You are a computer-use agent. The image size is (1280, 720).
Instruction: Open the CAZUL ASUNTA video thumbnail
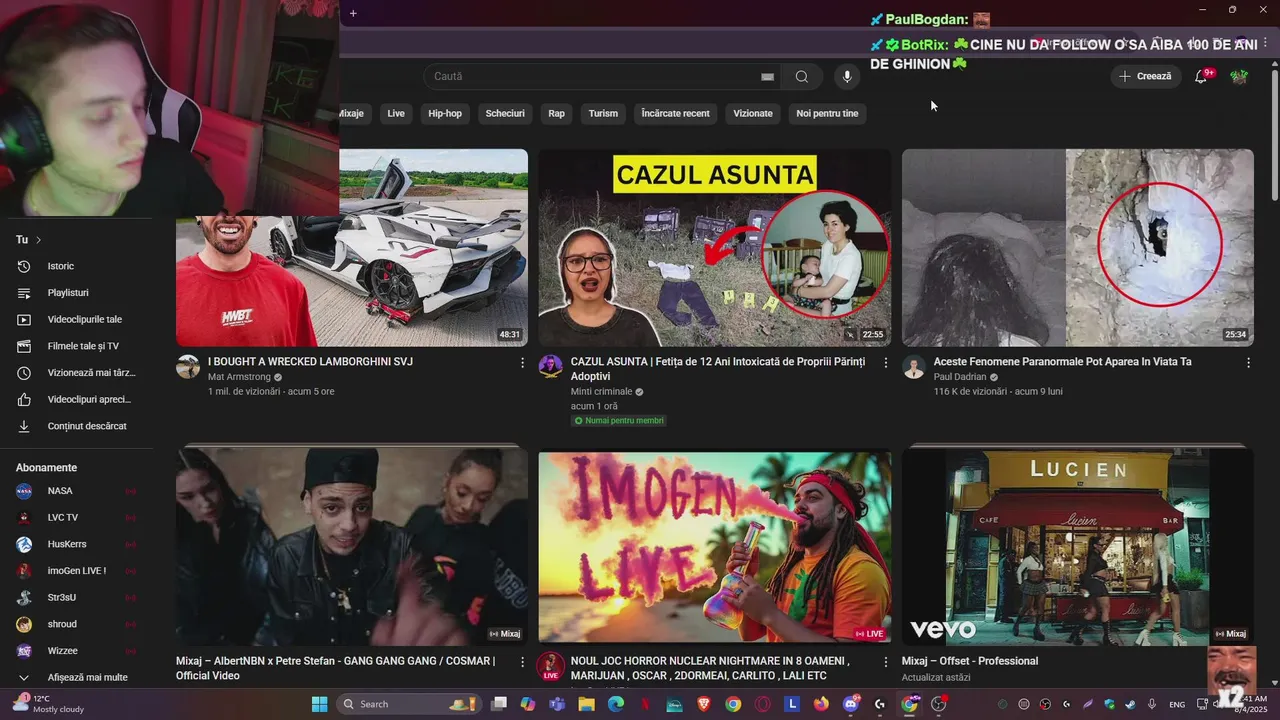pyautogui.click(x=714, y=248)
